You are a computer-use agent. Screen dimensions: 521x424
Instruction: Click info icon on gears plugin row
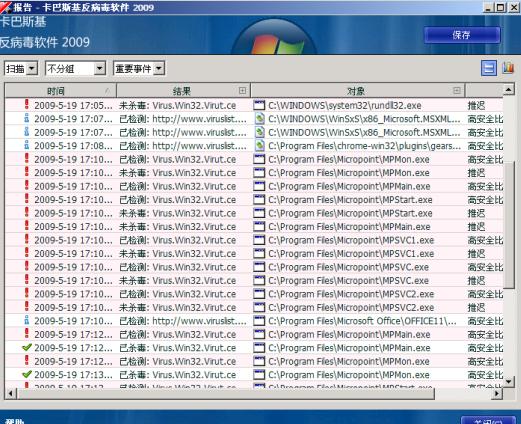point(27,145)
